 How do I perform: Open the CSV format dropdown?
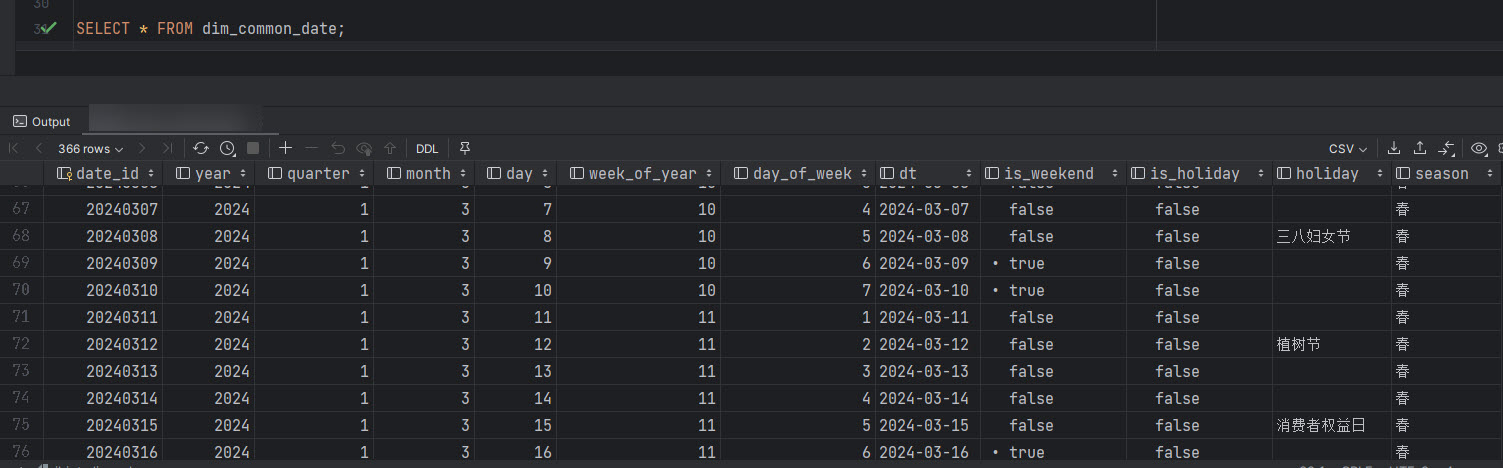[x=1349, y=148]
